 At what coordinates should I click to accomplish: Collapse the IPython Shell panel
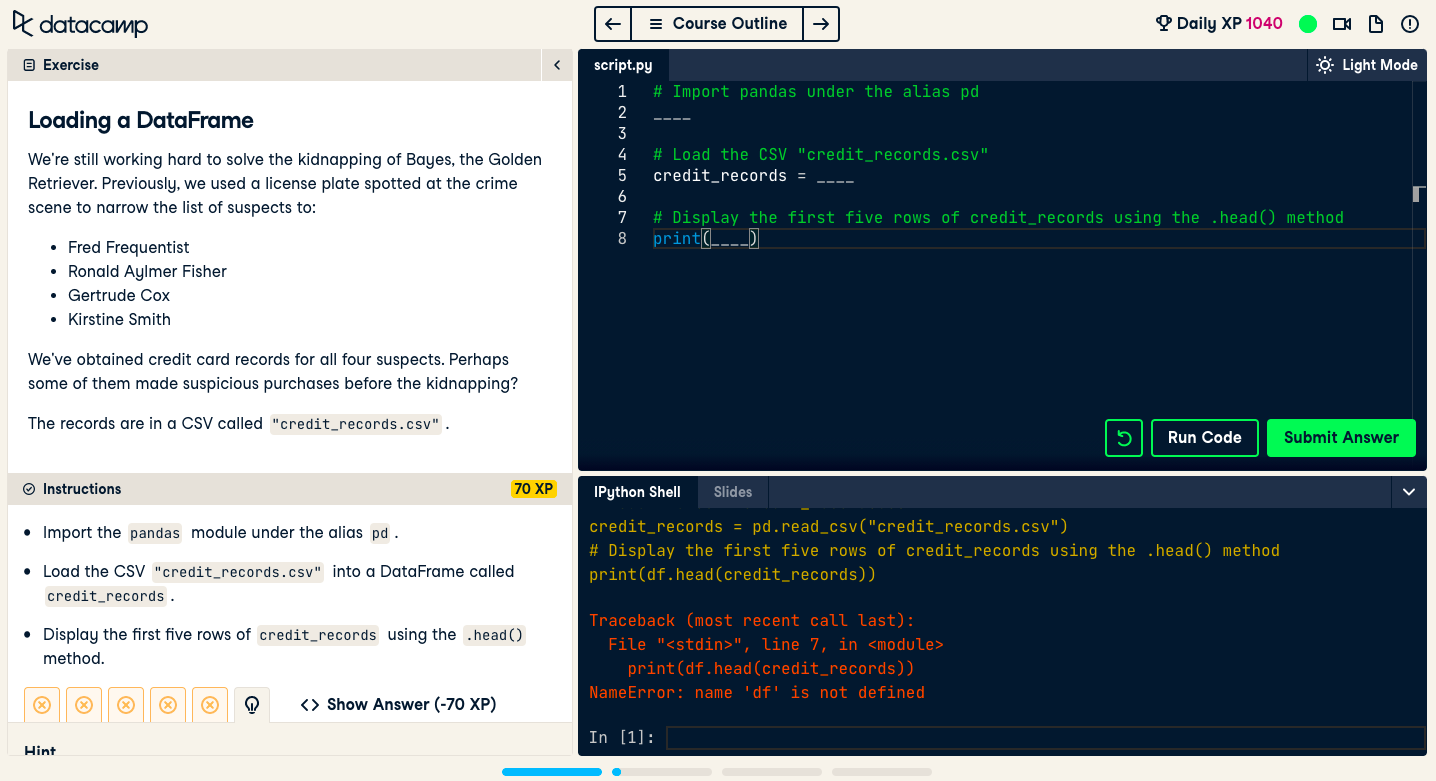click(x=1409, y=492)
